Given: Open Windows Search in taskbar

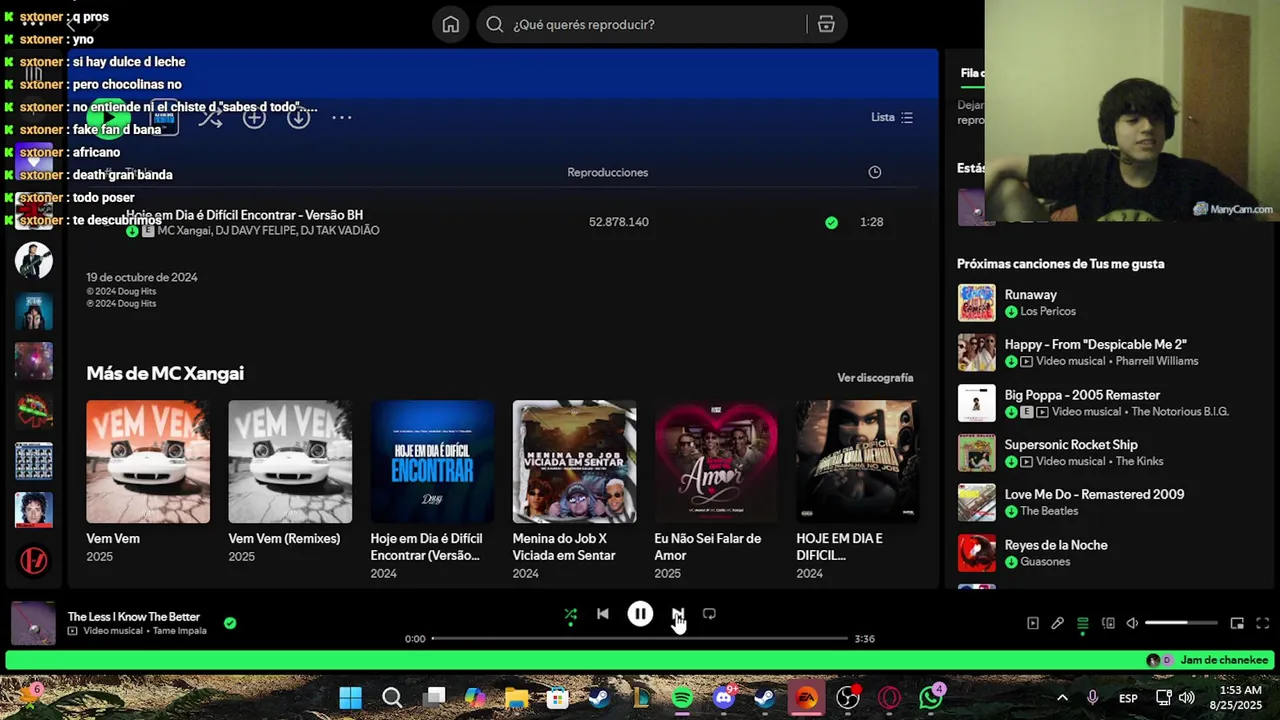Looking at the screenshot, I should (x=392, y=698).
